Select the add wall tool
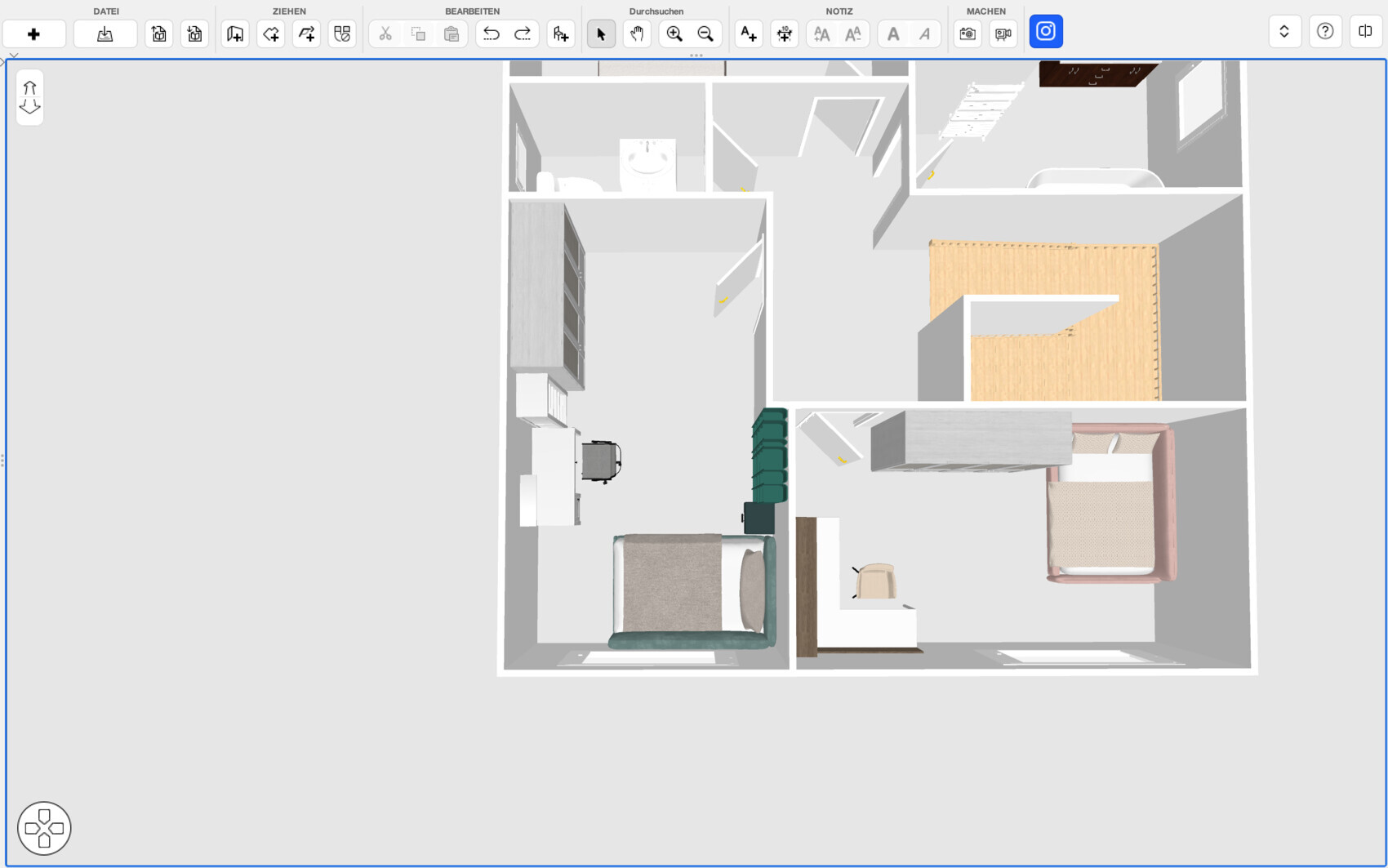This screenshot has height=868, width=1388. (x=235, y=34)
